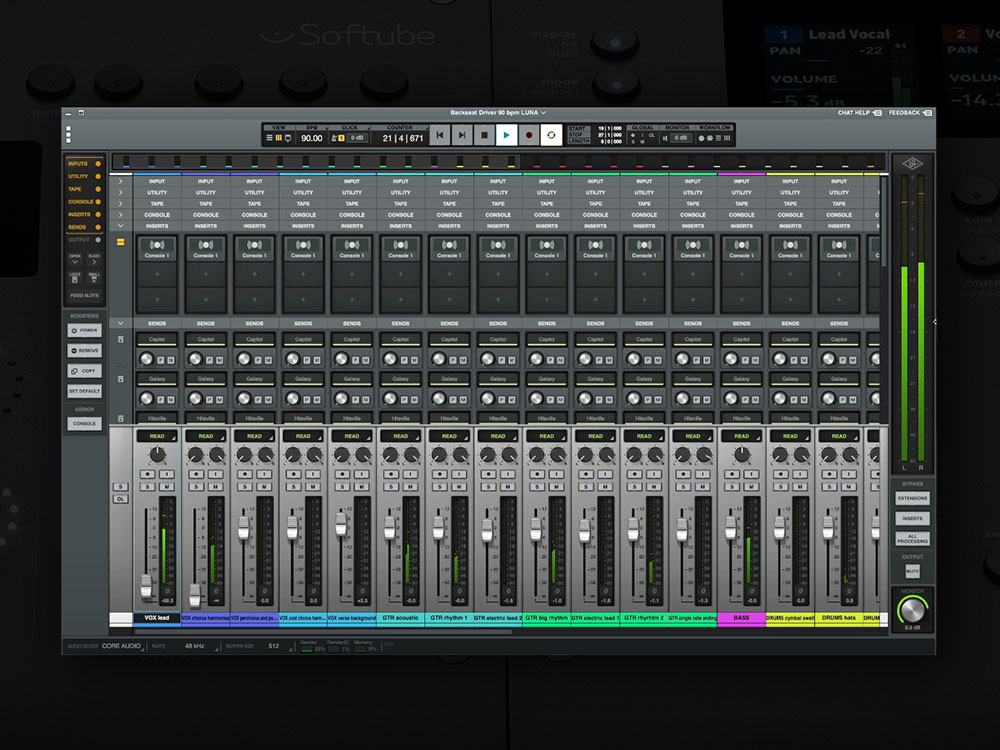Screen dimensions: 1000x750
Task: Open Console 1 insert on VOX lead
Action: coord(157,250)
